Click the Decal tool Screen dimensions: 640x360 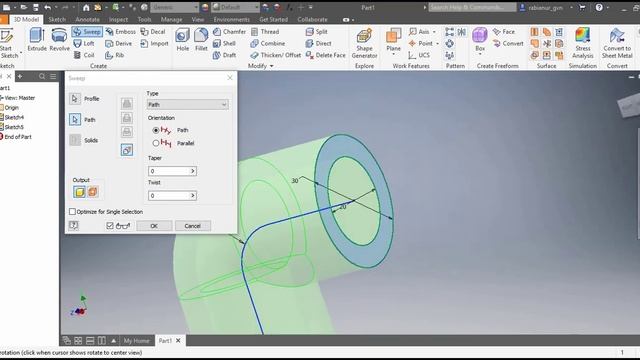(x=153, y=31)
